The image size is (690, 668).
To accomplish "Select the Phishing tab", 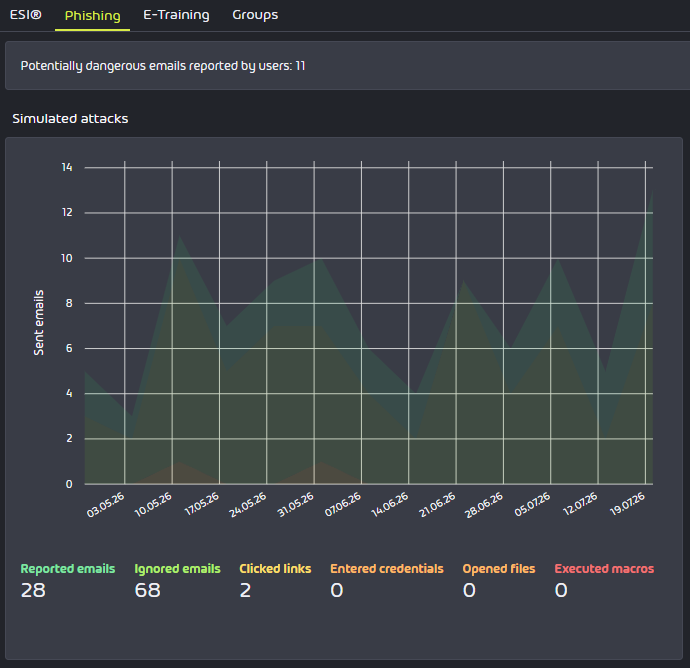I will tap(92, 16).
